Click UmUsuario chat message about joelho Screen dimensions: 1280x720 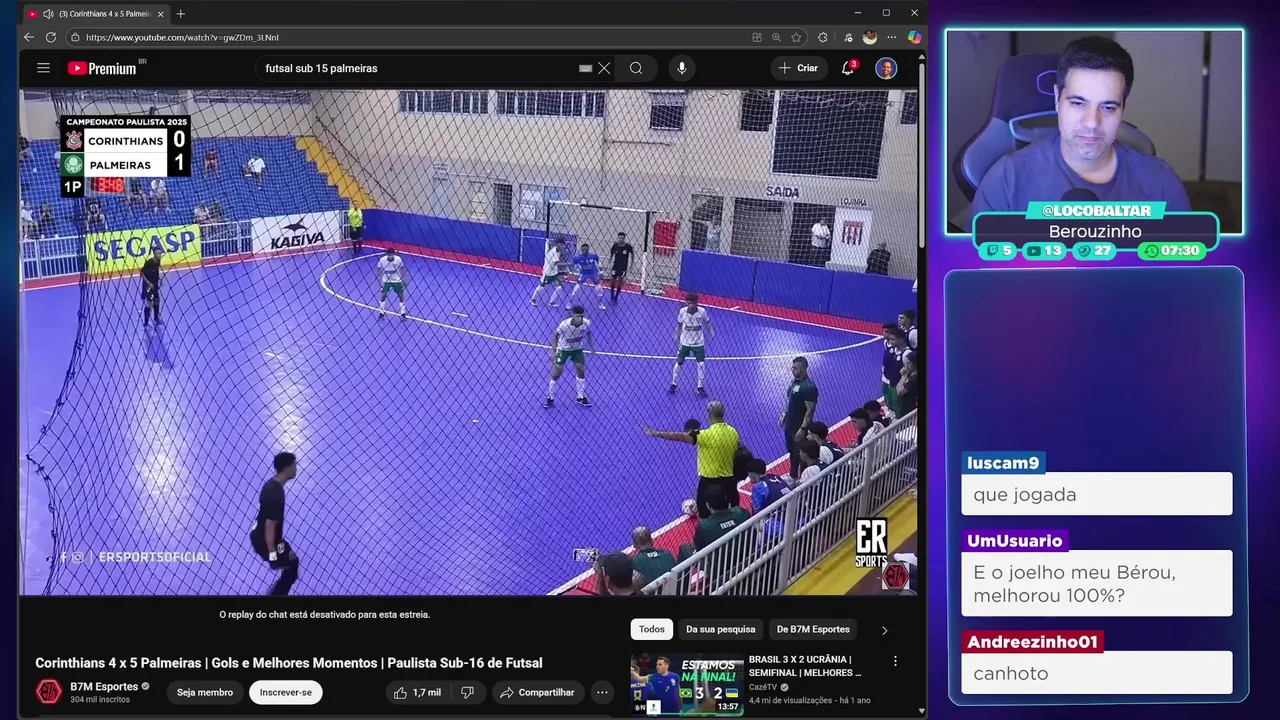1097,583
